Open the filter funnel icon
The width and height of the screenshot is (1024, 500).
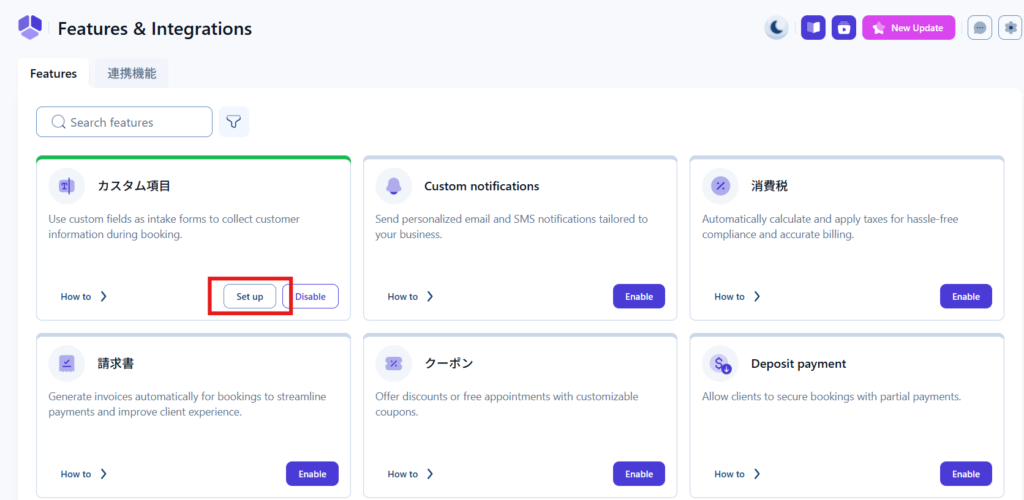click(234, 122)
